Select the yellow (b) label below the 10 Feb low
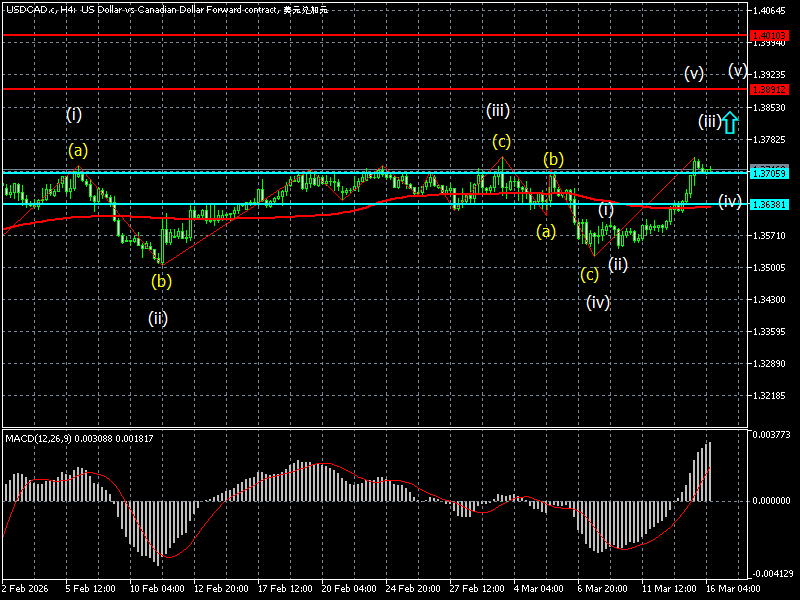The height and width of the screenshot is (600, 800). tap(161, 281)
